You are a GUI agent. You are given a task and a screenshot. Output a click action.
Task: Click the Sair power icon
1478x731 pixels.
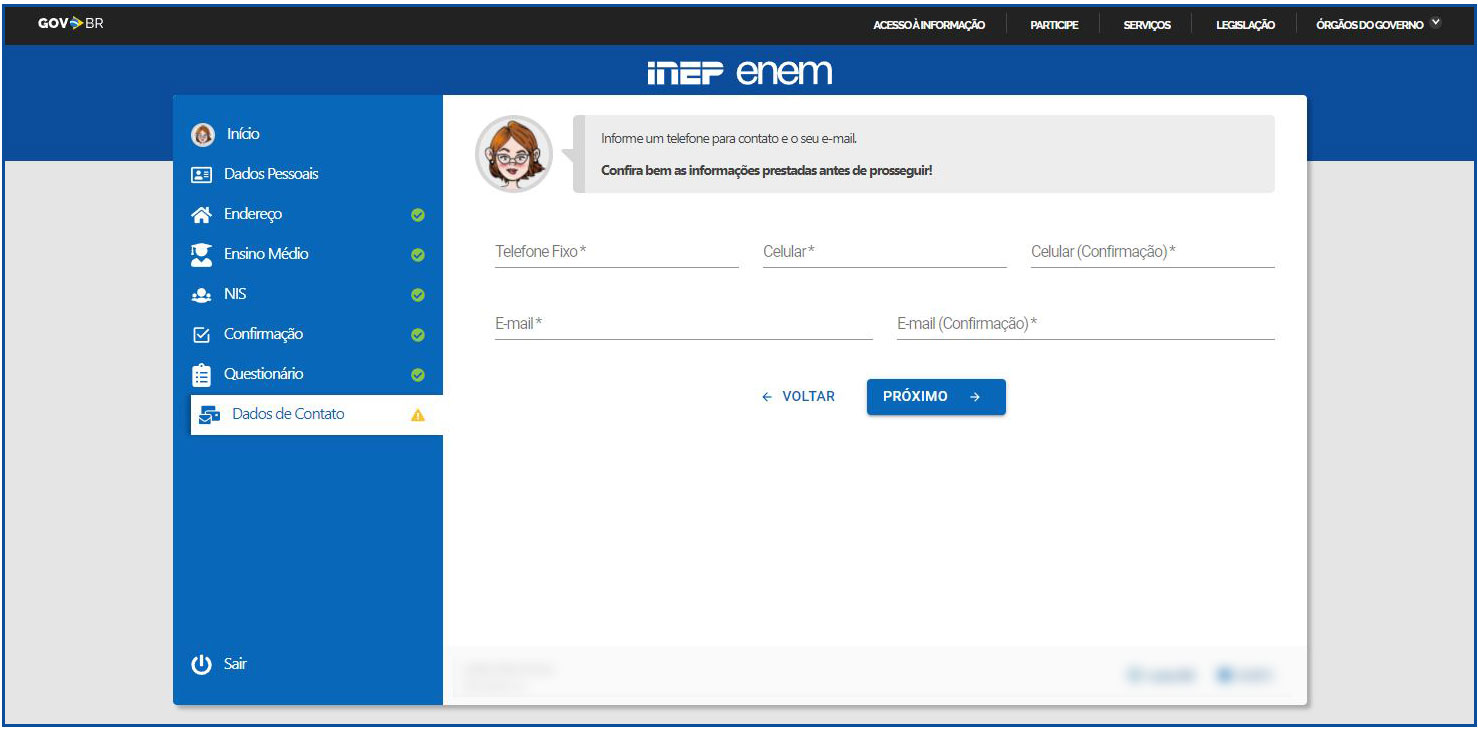202,664
